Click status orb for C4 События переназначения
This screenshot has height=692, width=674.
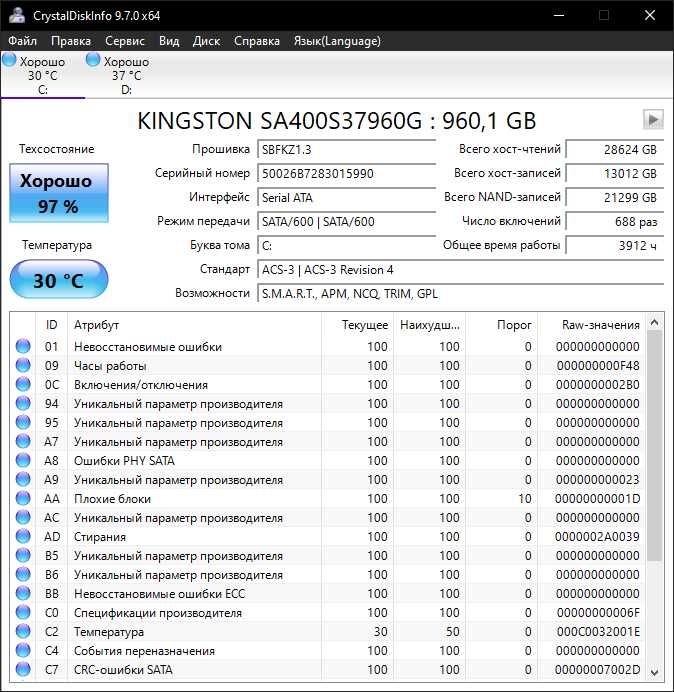click(23, 650)
